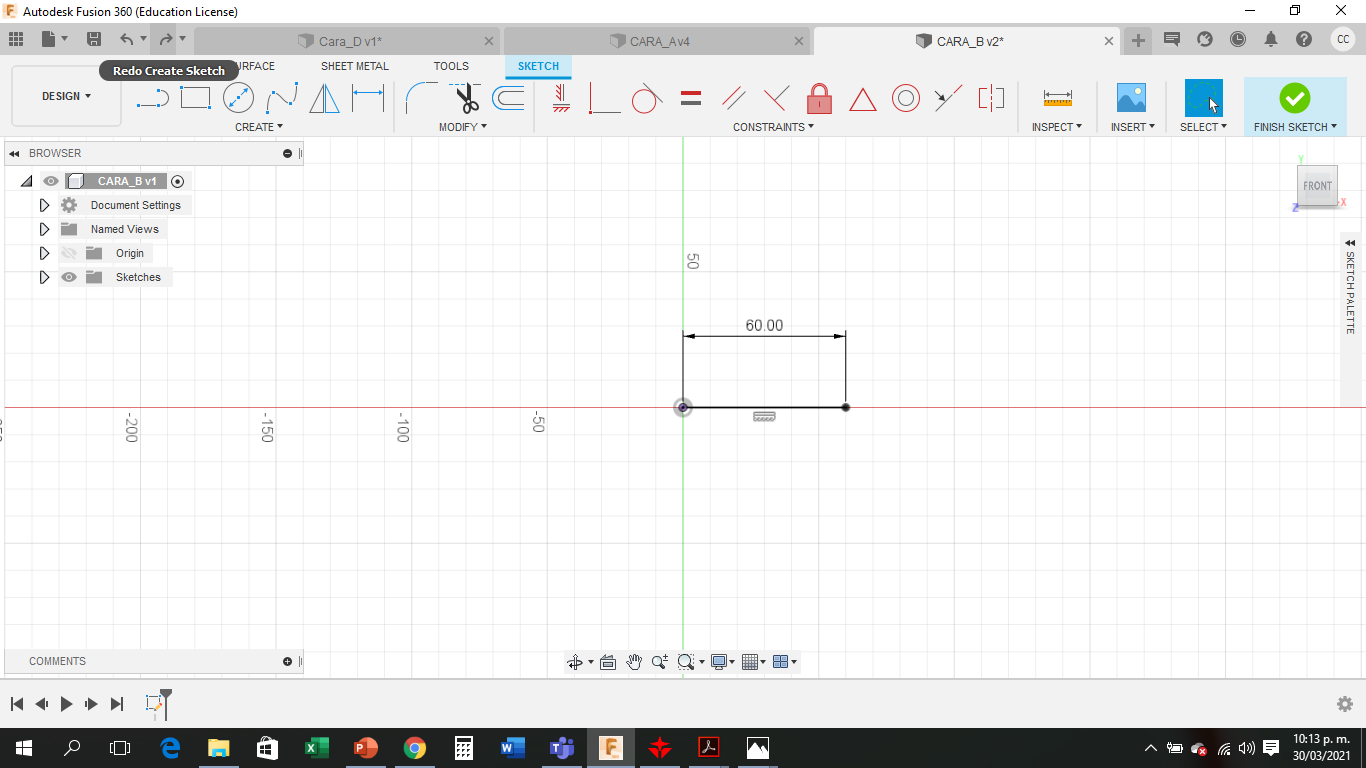This screenshot has width=1366, height=768.
Task: Apply the Fix/Unfix lock constraint
Action: pyautogui.click(x=819, y=98)
